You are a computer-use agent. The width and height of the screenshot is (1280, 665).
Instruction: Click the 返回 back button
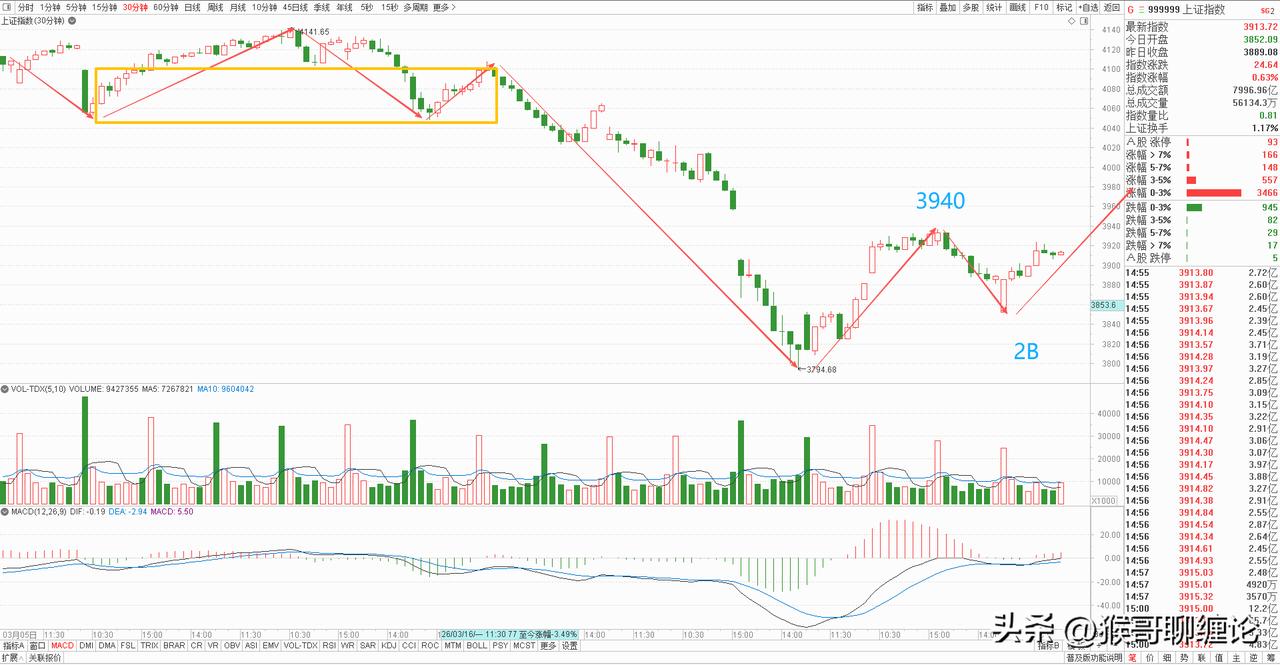click(1112, 7)
